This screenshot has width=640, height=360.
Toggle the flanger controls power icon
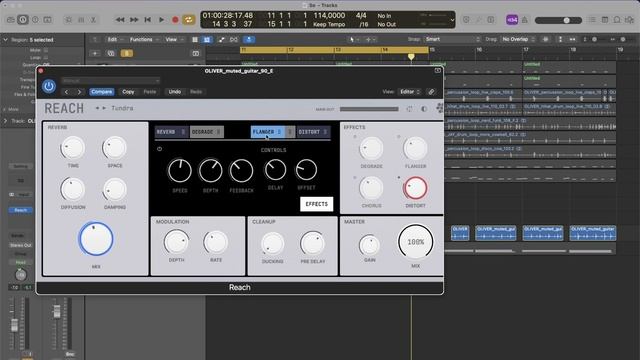(x=160, y=149)
